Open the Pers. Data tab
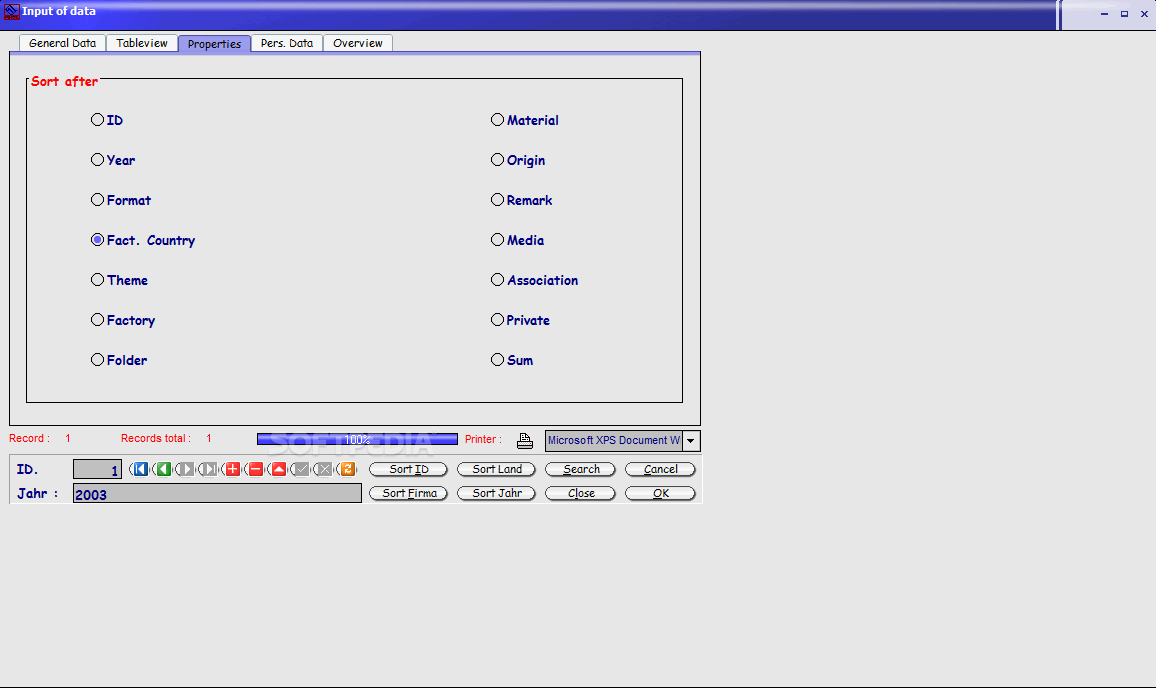The width and height of the screenshot is (1156, 688). (x=287, y=44)
